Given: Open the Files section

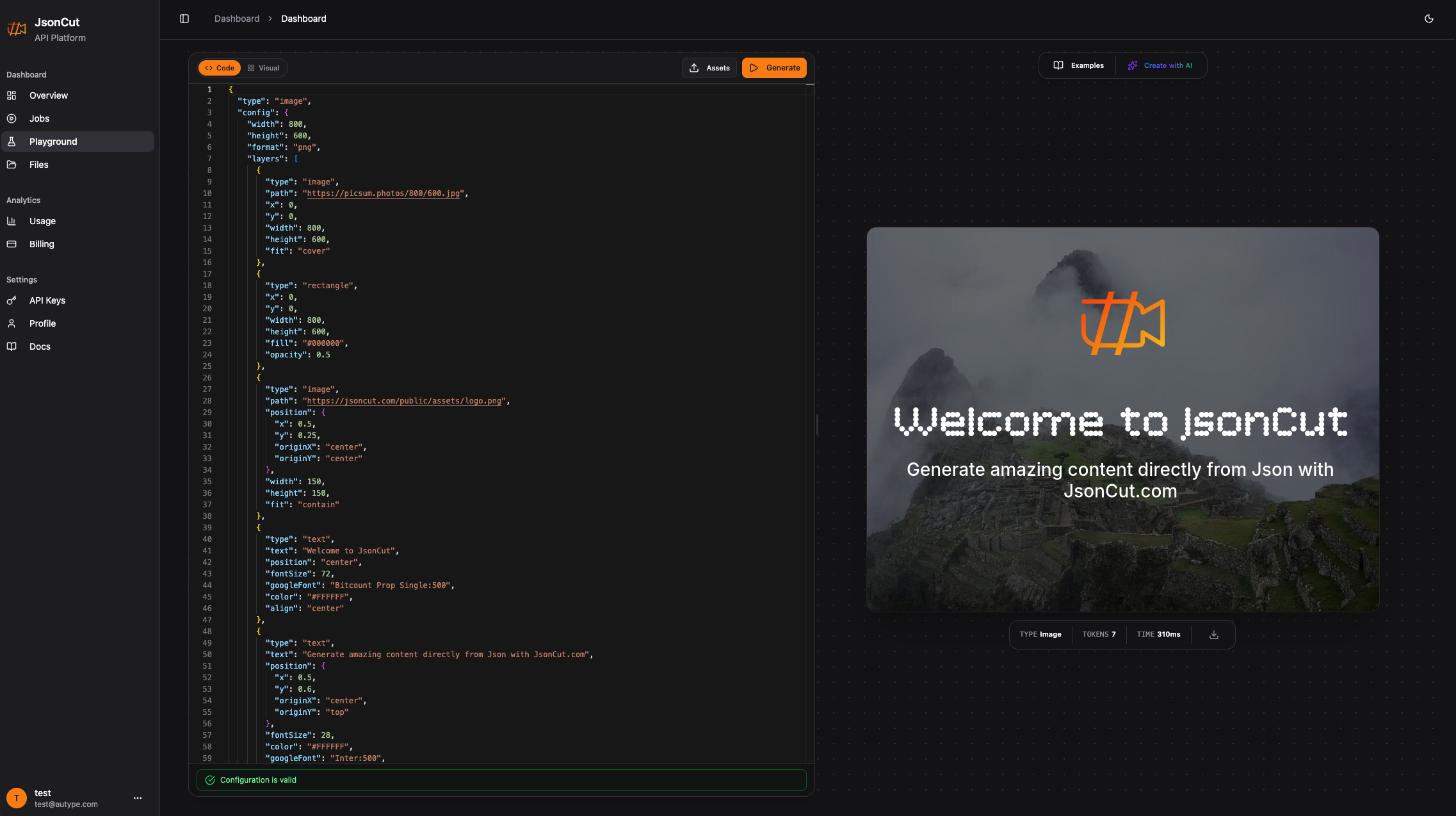Looking at the screenshot, I should [x=38, y=165].
